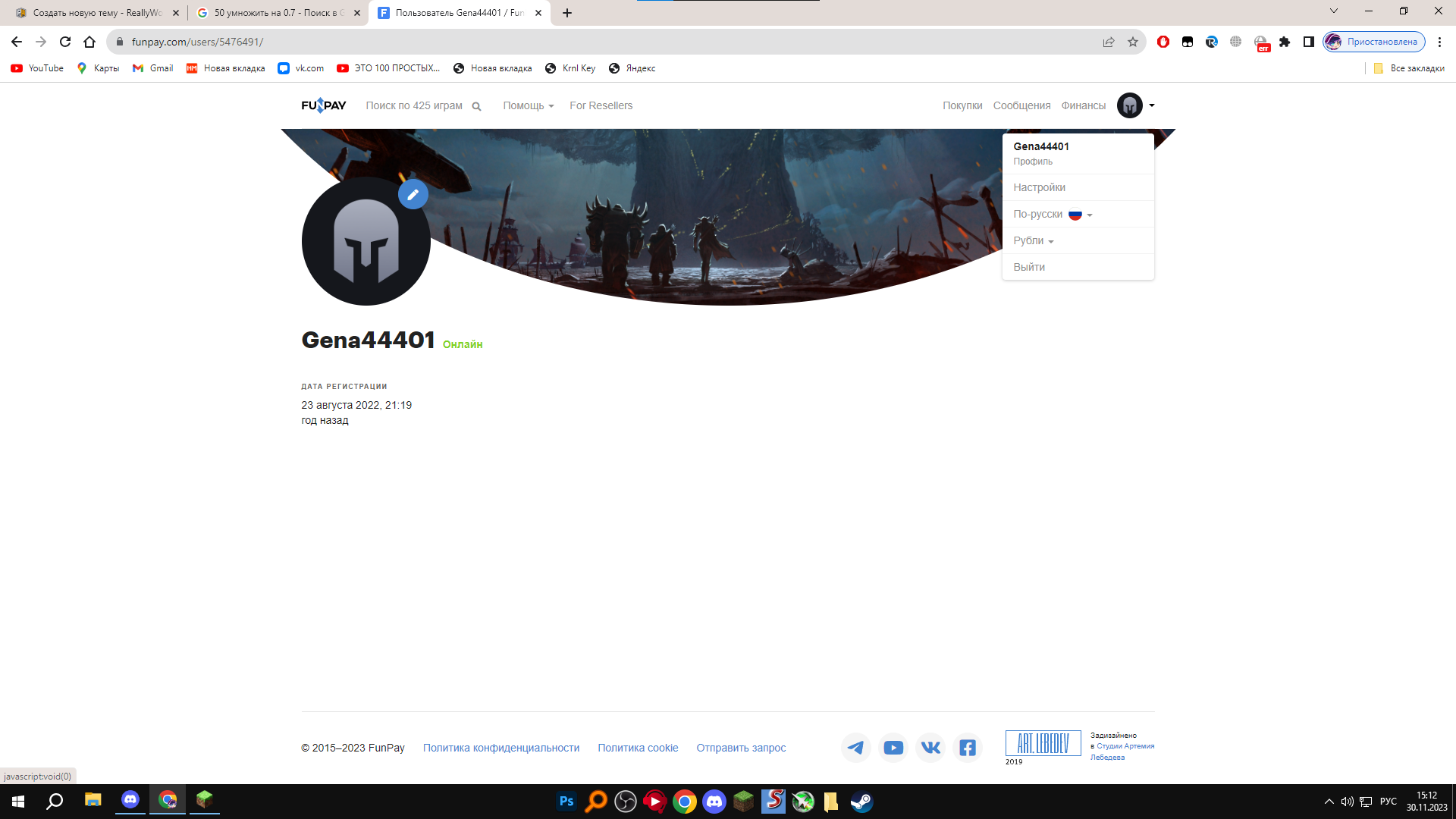Reload the page

click(65, 42)
